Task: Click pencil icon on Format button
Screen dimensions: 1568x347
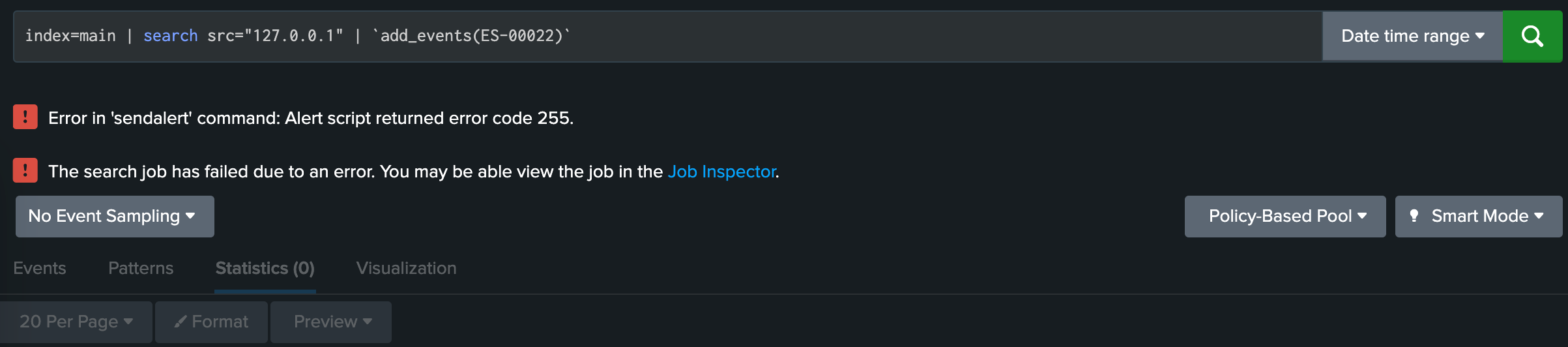Action: (181, 322)
